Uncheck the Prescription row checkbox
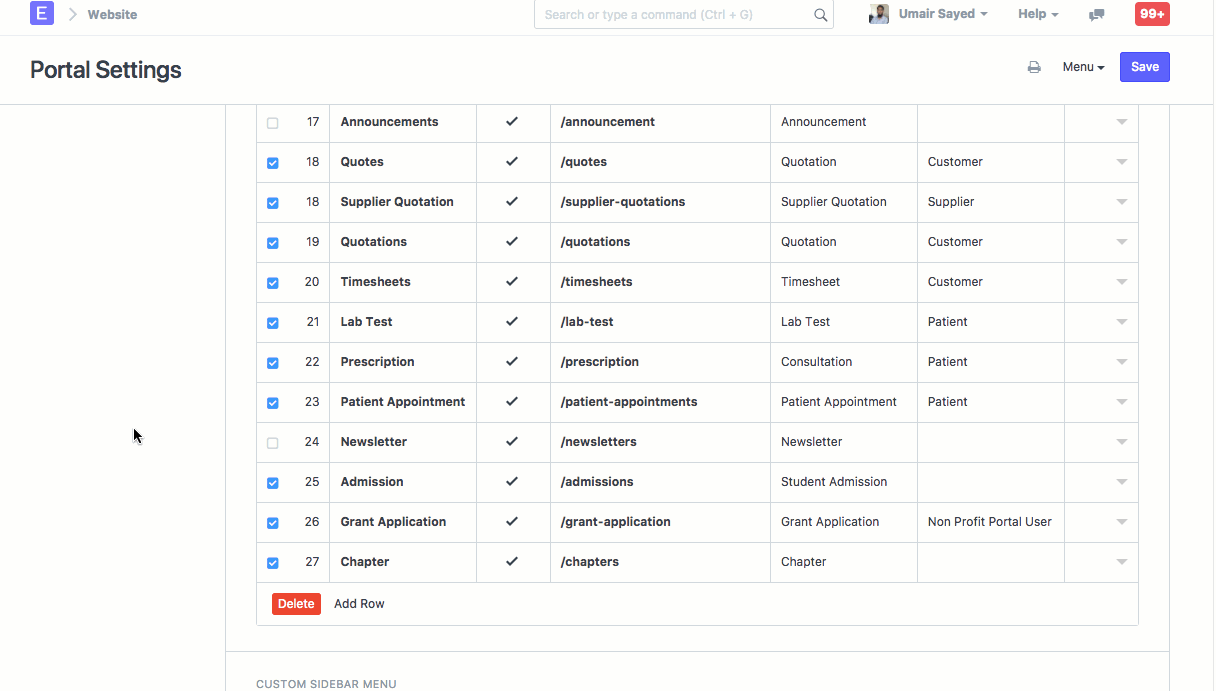The width and height of the screenshot is (1216, 691). click(273, 363)
